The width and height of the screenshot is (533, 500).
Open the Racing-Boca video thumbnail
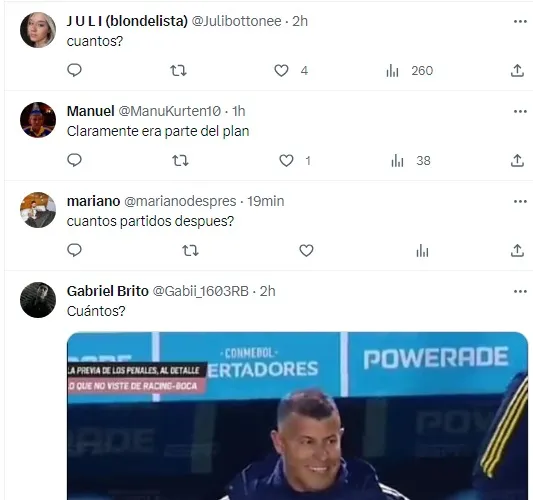click(297, 416)
